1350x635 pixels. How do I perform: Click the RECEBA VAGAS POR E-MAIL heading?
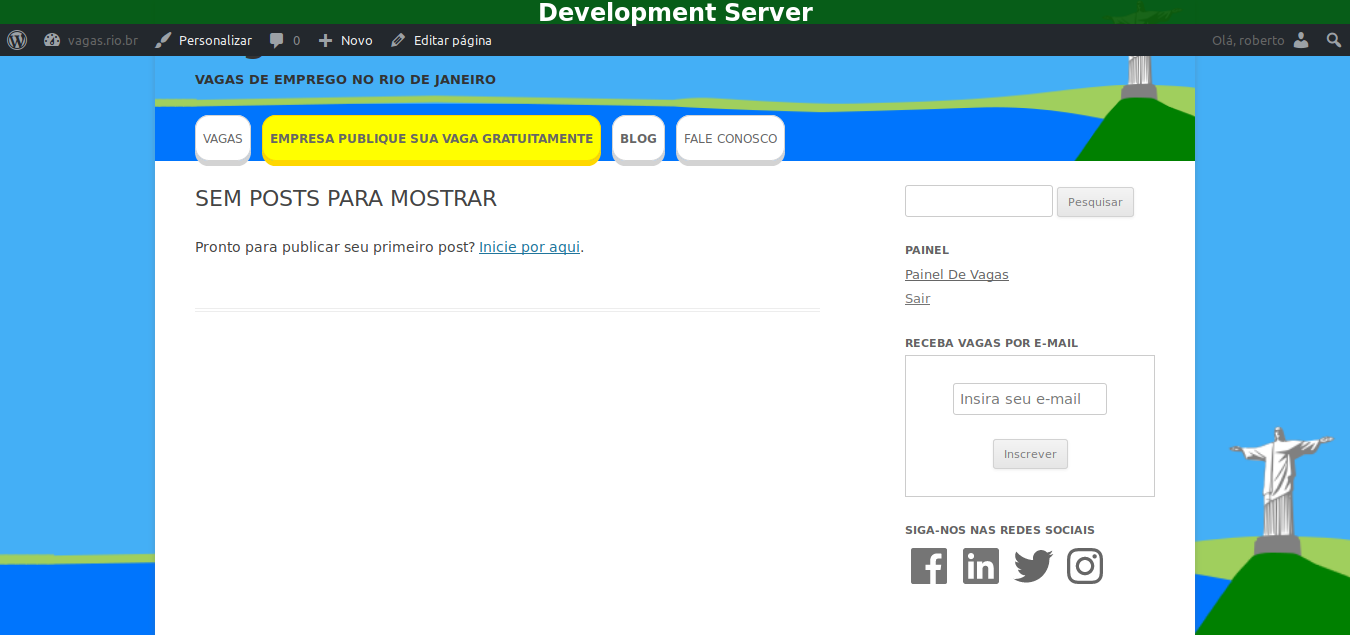[991, 343]
